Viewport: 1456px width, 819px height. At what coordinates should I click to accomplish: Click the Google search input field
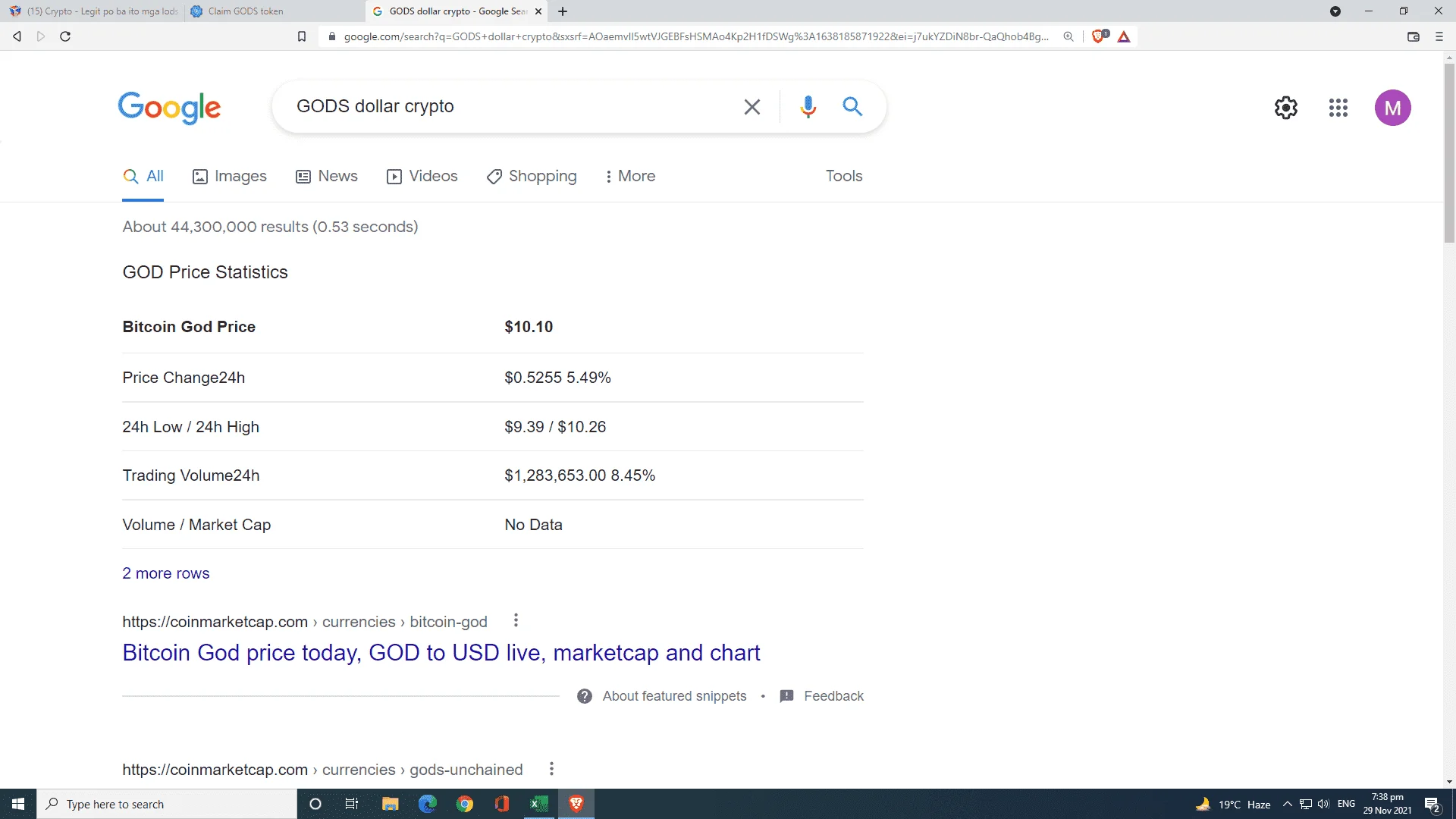click(508, 107)
